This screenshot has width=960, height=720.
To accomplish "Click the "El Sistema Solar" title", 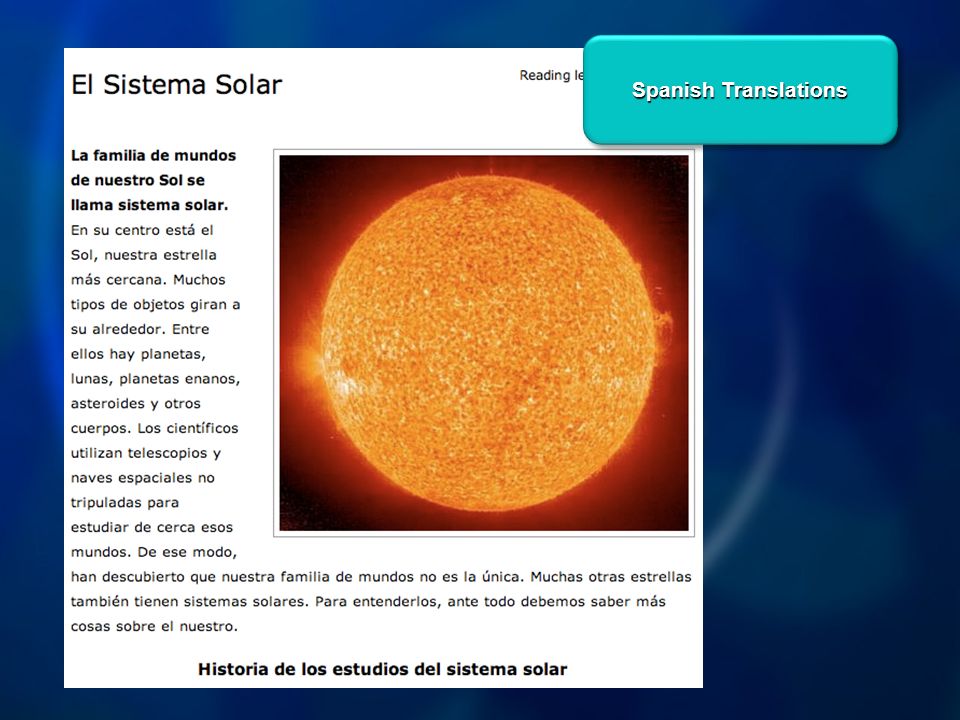I will pyautogui.click(x=176, y=84).
